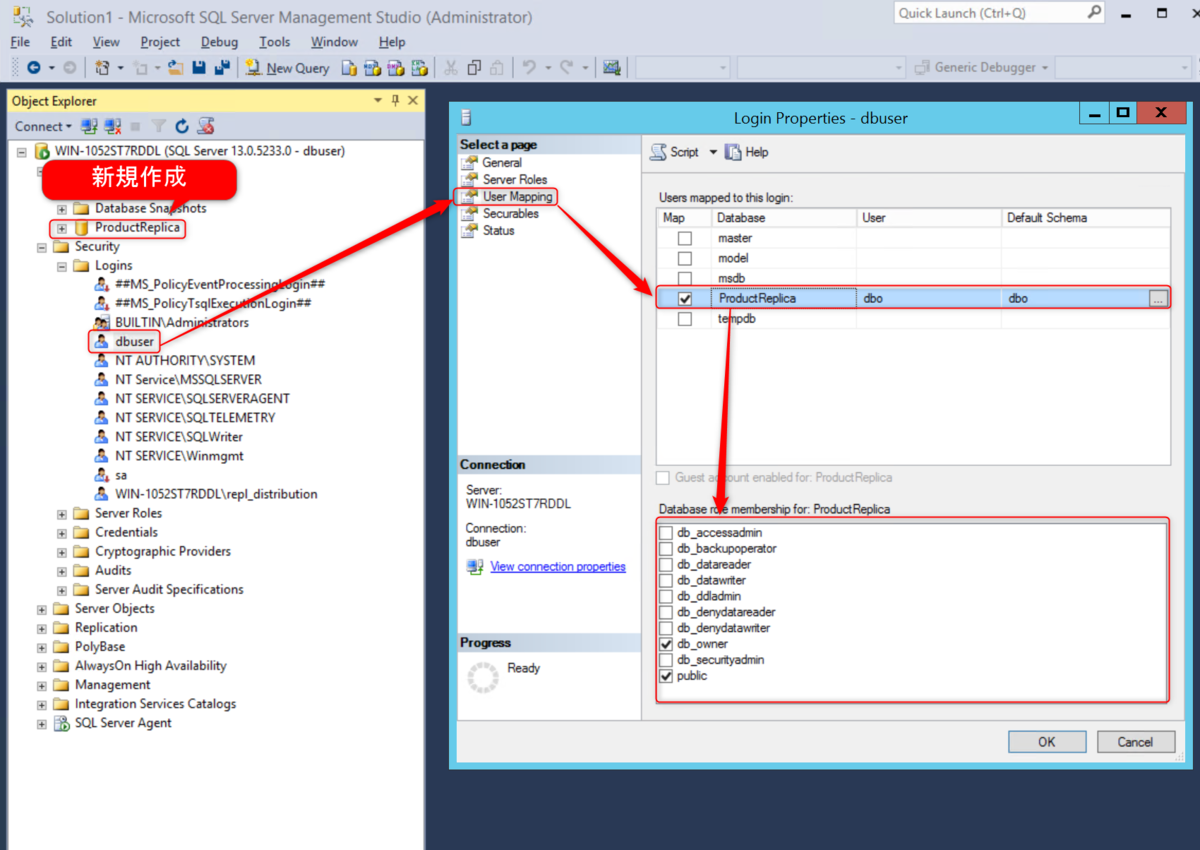Enable the db_accessadmin role checkbox
1200x850 pixels.
coord(666,533)
